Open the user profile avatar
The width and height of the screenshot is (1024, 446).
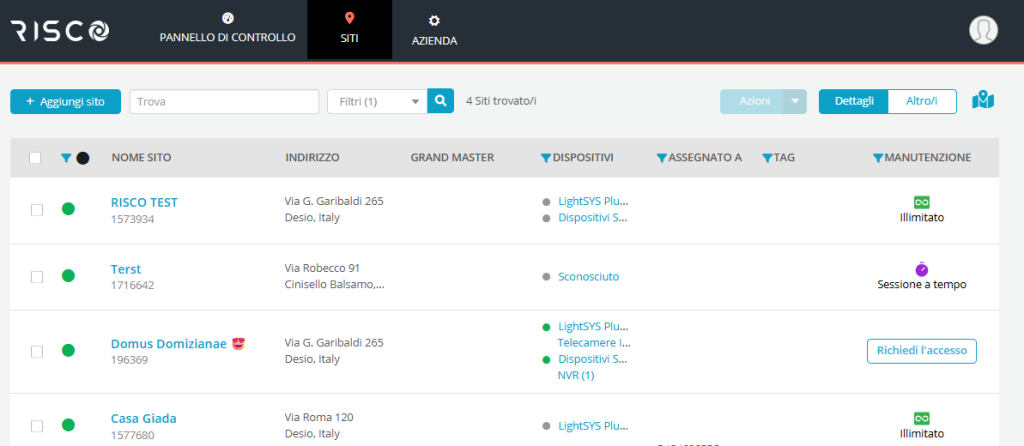point(983,30)
